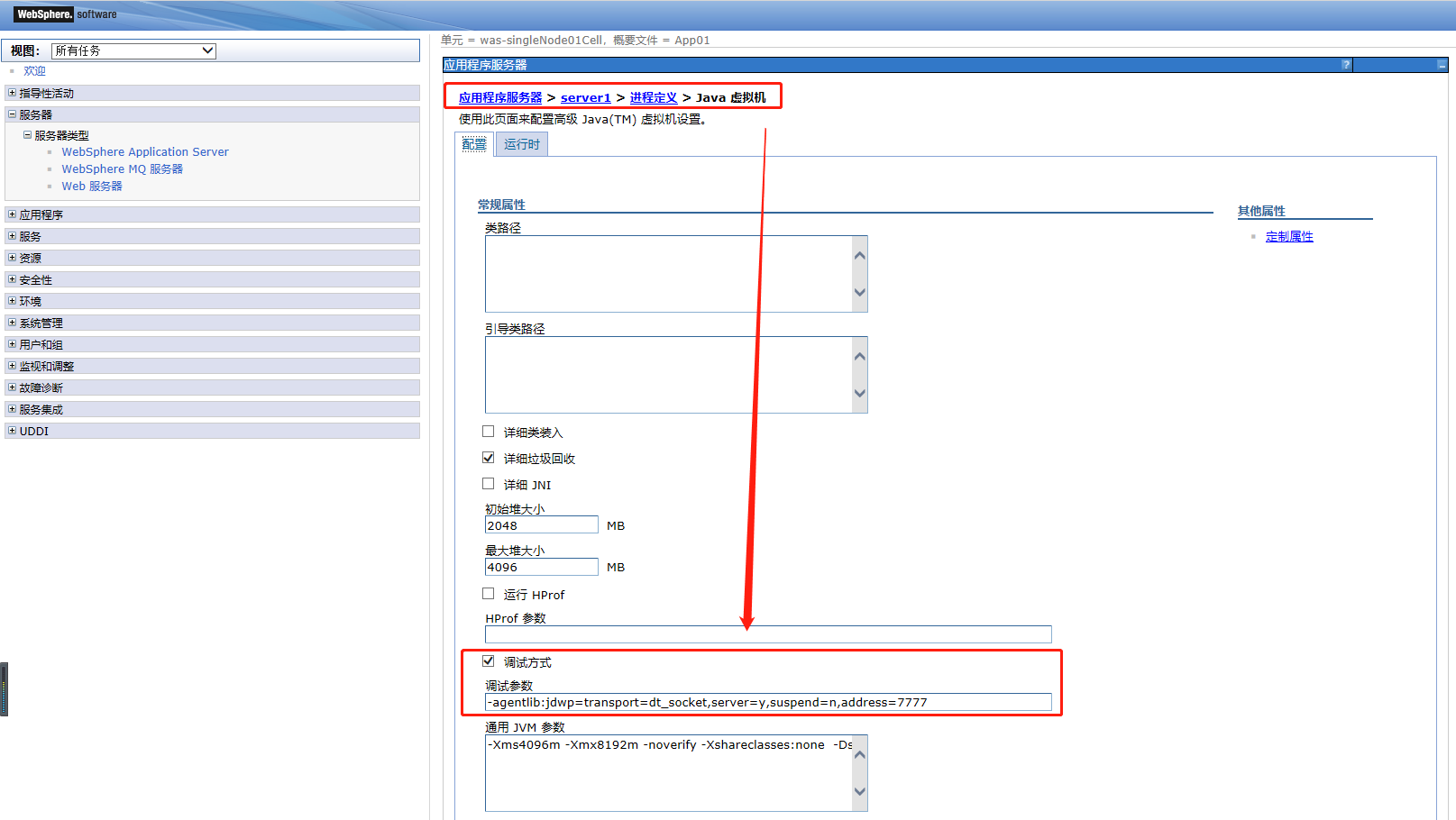Image resolution: width=1456 pixels, height=820 pixels.
Task: Expand the 用户和组 section
Action: point(12,344)
